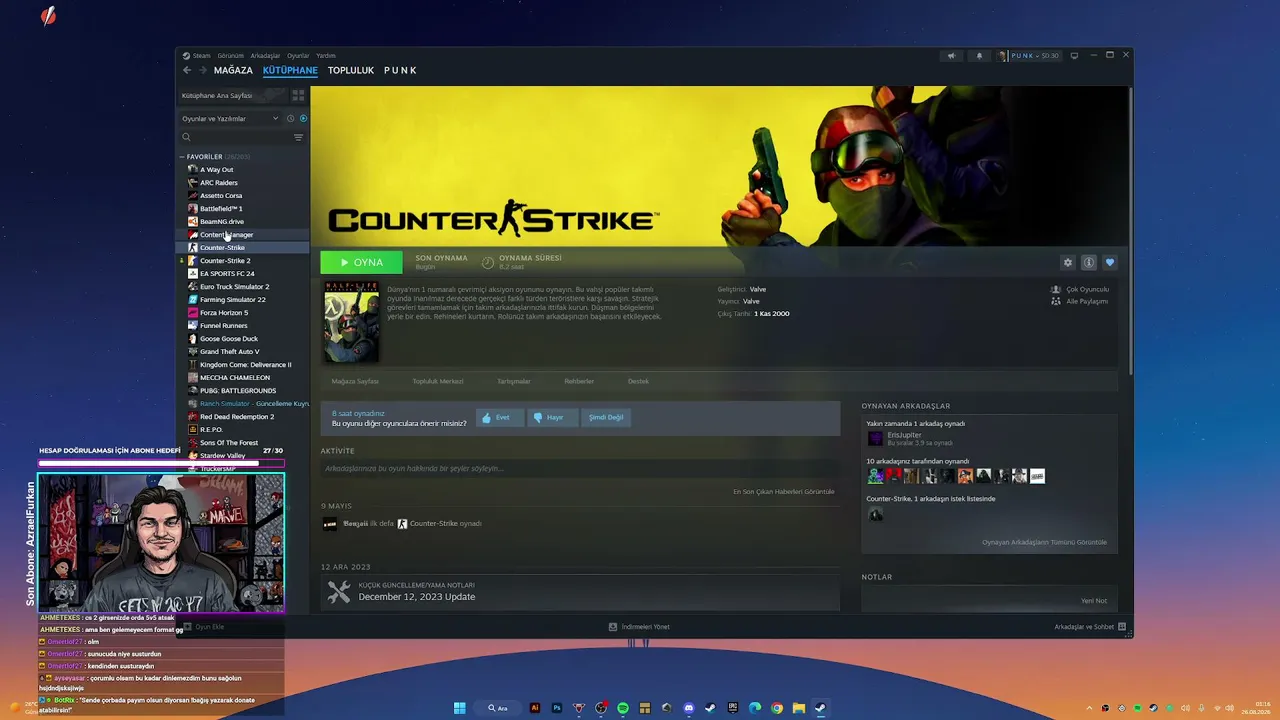1280x720 pixels.
Task: Open the İndirmeleri Yönet downloads link
Action: coord(640,627)
